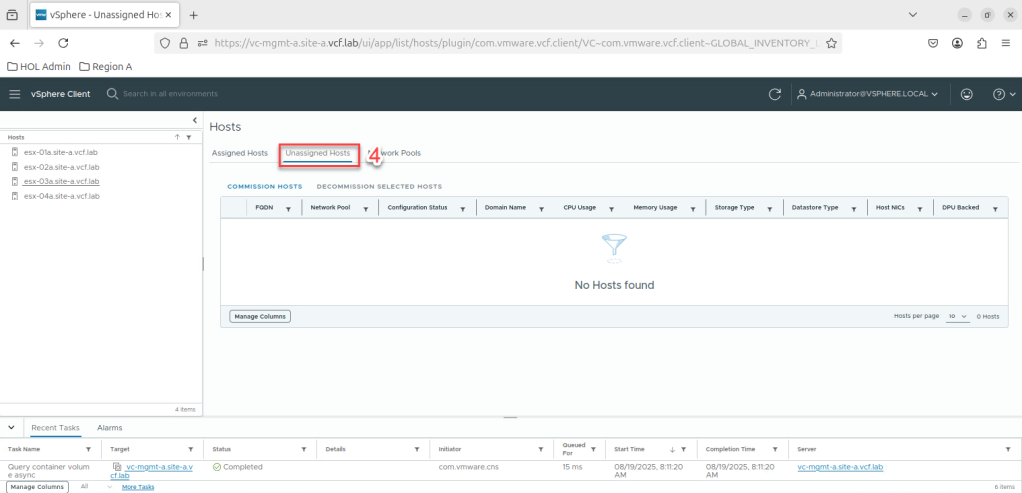Open the feedback smiley icon
The height and width of the screenshot is (493, 1022).
coord(967,94)
